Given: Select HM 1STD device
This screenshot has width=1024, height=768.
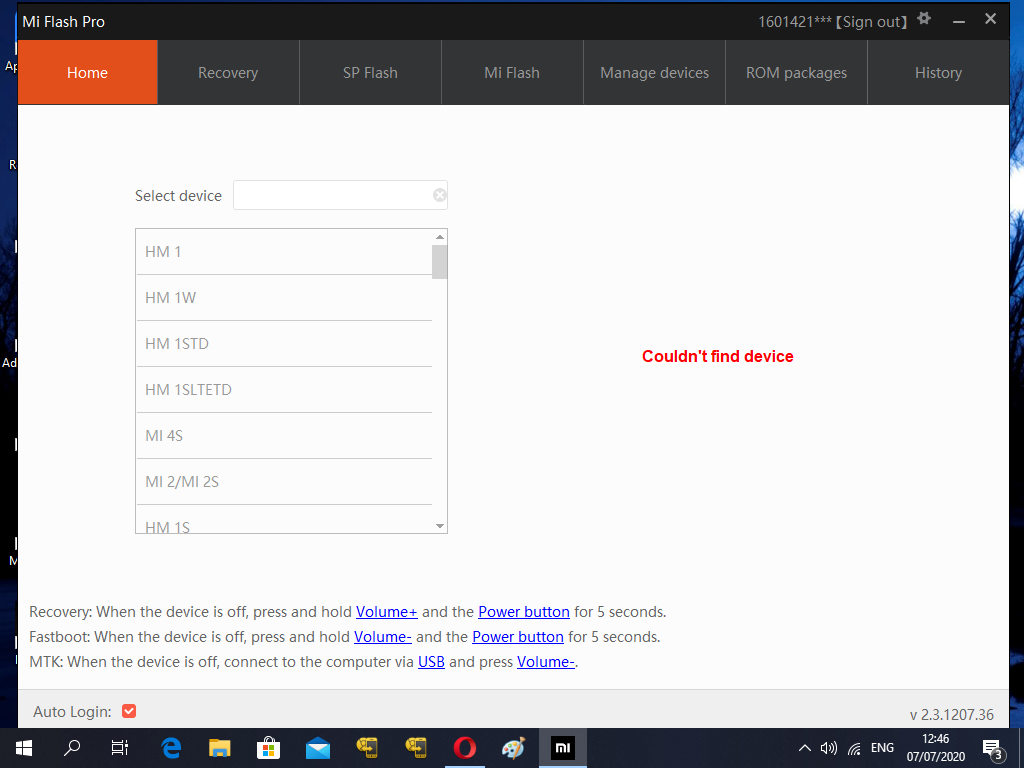Looking at the screenshot, I should click(284, 344).
